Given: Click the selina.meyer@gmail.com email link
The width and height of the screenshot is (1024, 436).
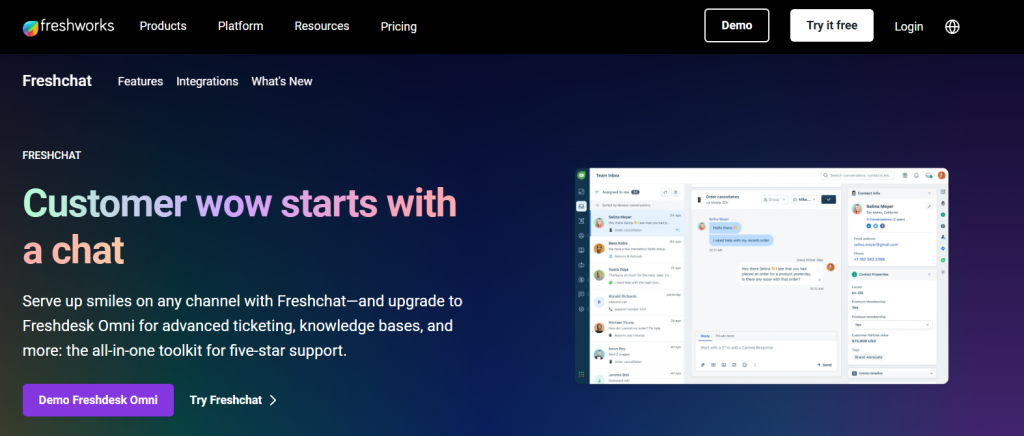Looking at the screenshot, I should (x=876, y=245).
